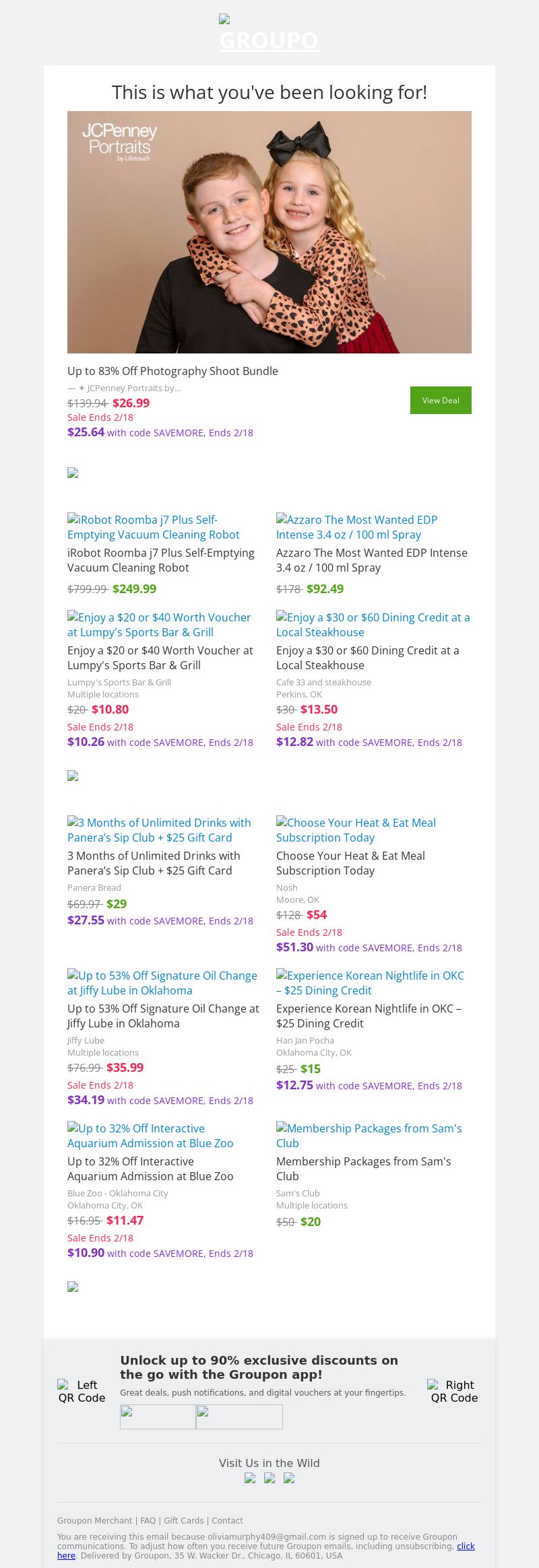Open the last social icon under Visit Us

289,1478
